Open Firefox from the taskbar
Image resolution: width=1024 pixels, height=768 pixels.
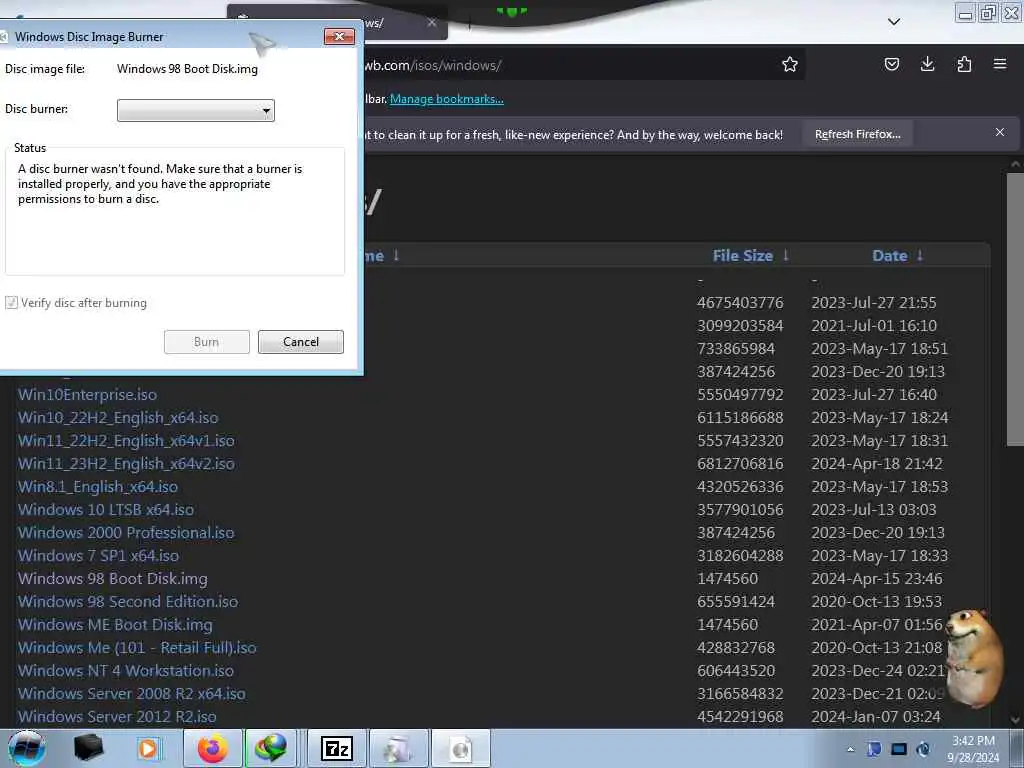(212, 748)
